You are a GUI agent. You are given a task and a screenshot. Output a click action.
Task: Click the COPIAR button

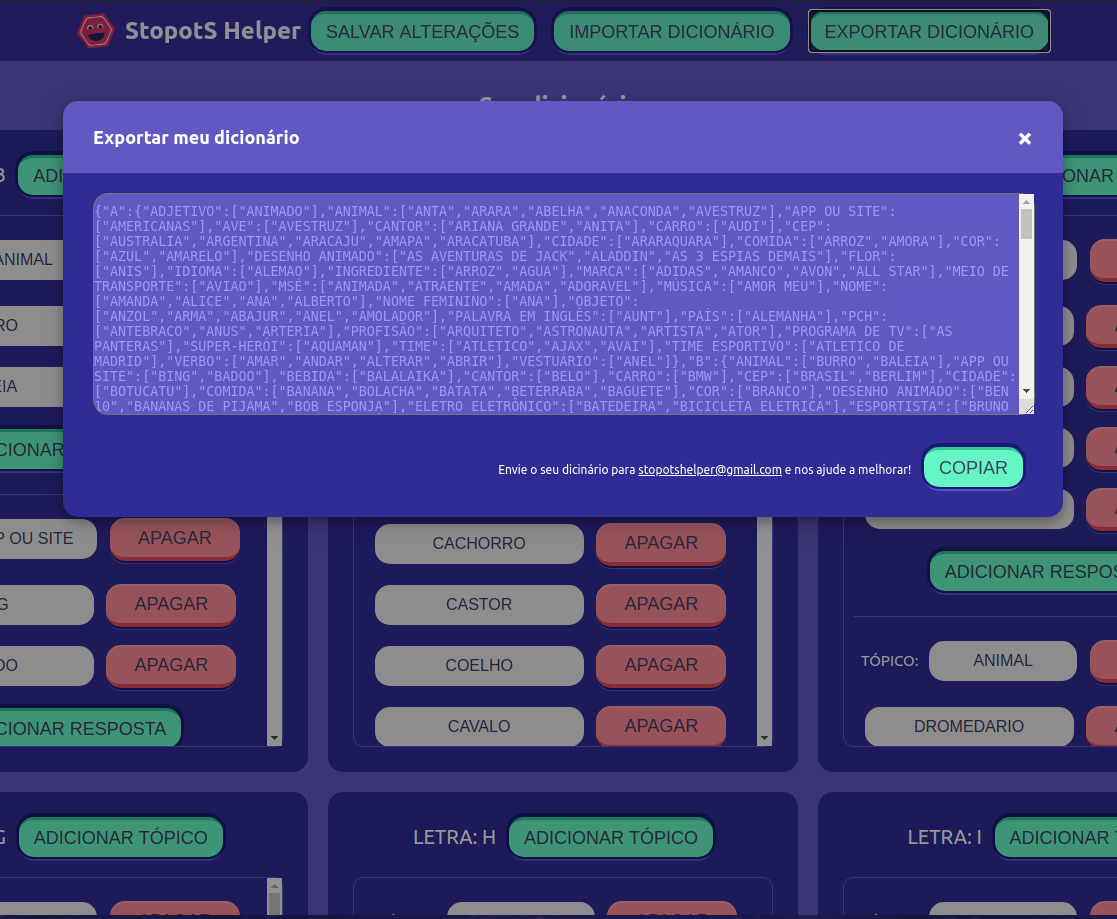[x=973, y=467]
